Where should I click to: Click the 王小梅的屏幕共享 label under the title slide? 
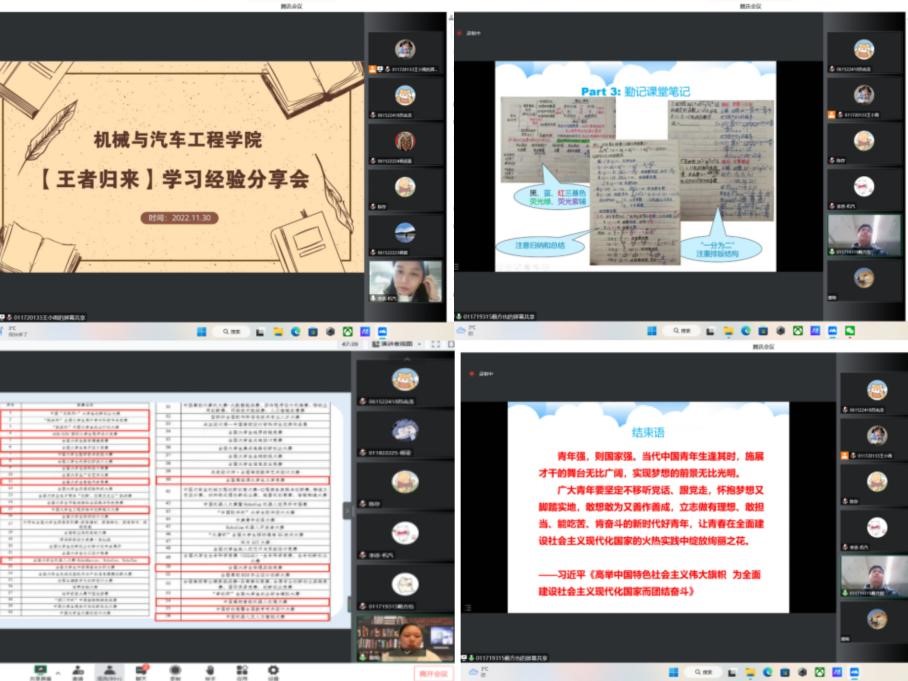pyautogui.click(x=48, y=317)
